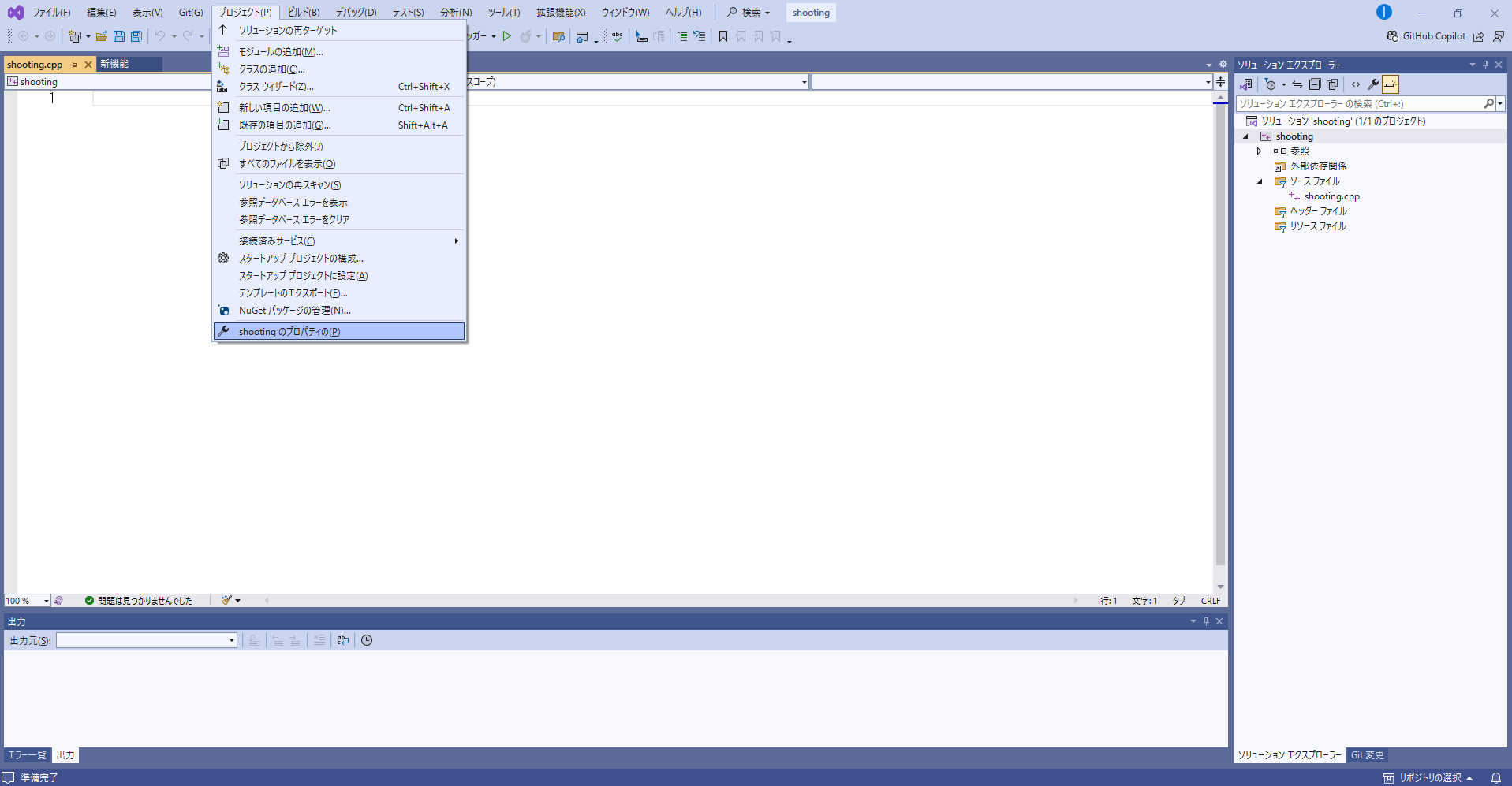
Task: Open the 出力元 source dropdown
Action: pos(147,640)
